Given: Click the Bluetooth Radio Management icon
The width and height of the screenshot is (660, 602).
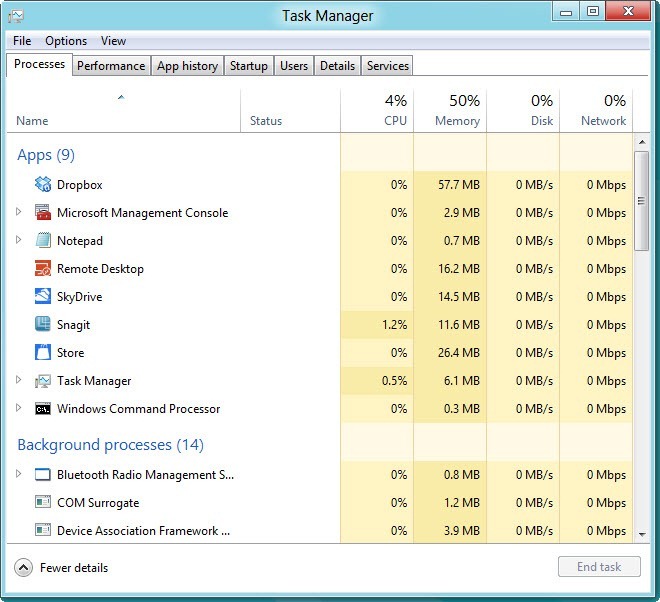Looking at the screenshot, I should [43, 474].
